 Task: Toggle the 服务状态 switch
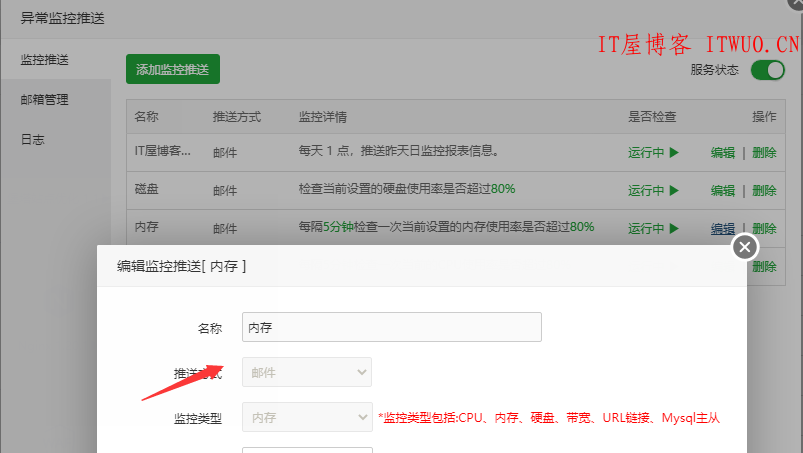coord(768,70)
